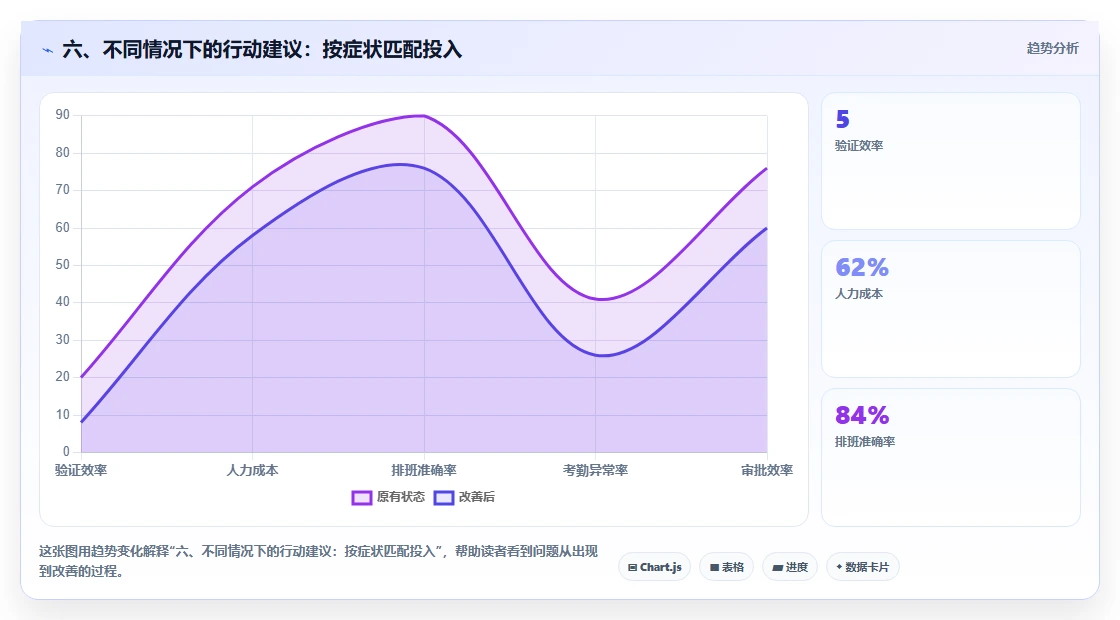Click the 62% value text
This screenshot has height=620, width=1120.
[862, 268]
